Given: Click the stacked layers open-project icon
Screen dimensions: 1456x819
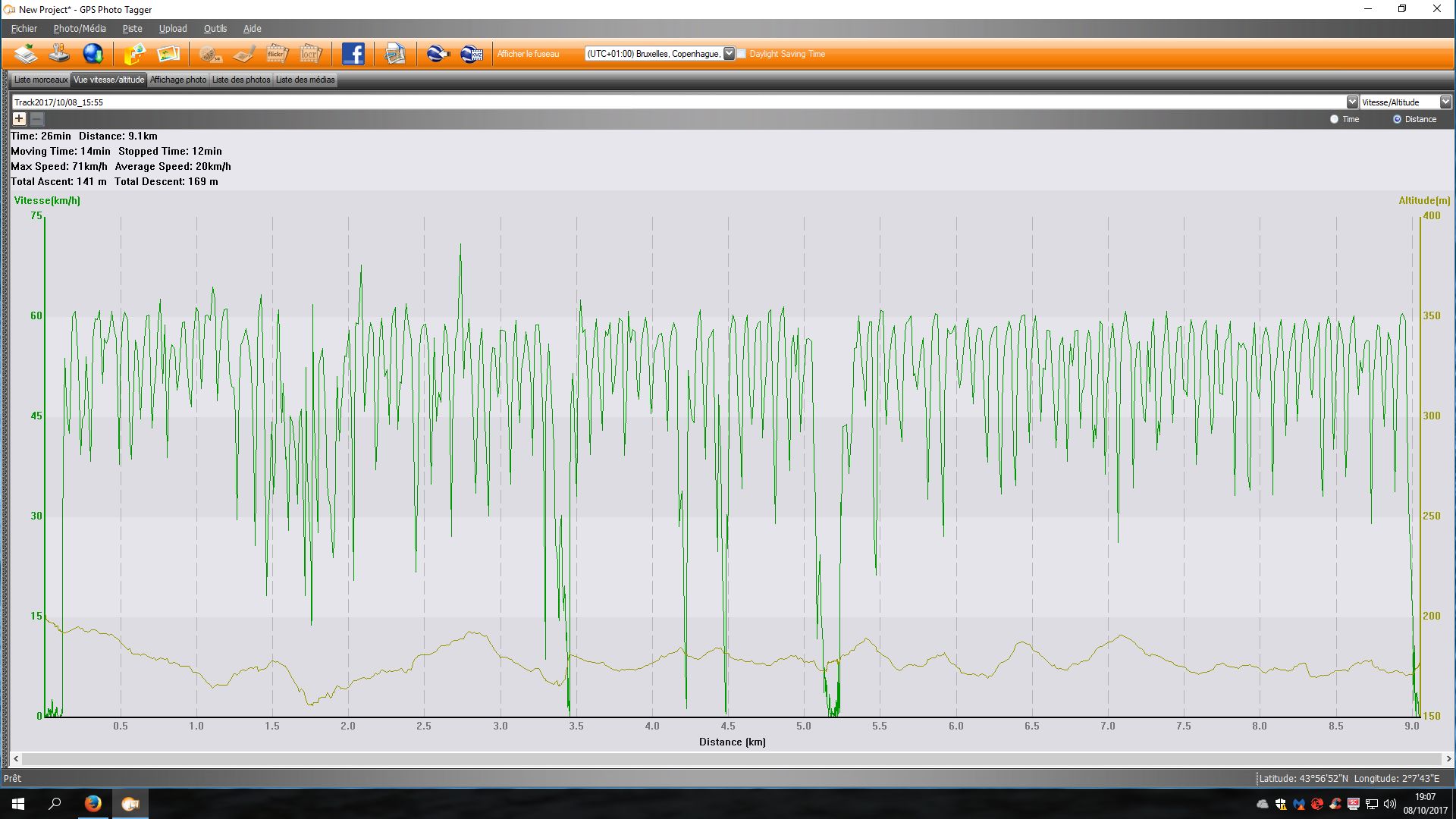Looking at the screenshot, I should click(x=26, y=54).
